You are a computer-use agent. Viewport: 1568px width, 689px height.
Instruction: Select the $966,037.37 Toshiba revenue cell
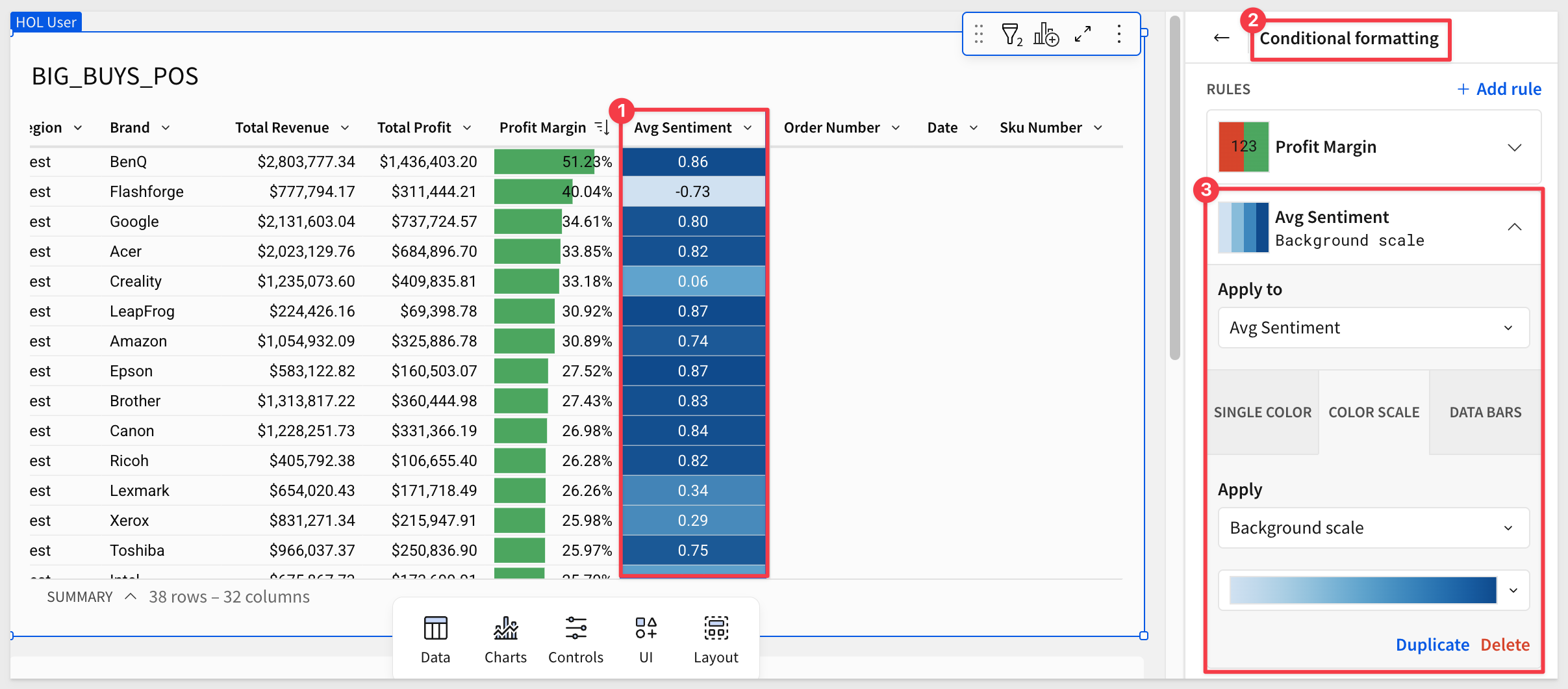pyautogui.click(x=312, y=551)
